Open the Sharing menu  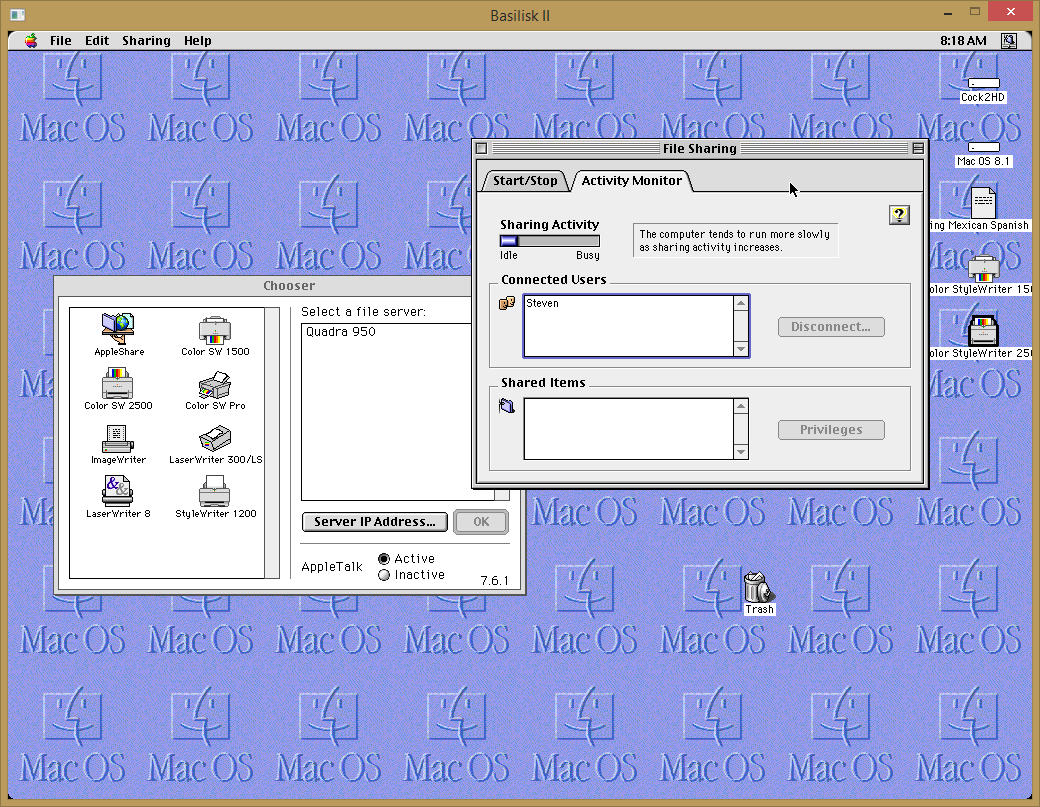click(x=146, y=40)
